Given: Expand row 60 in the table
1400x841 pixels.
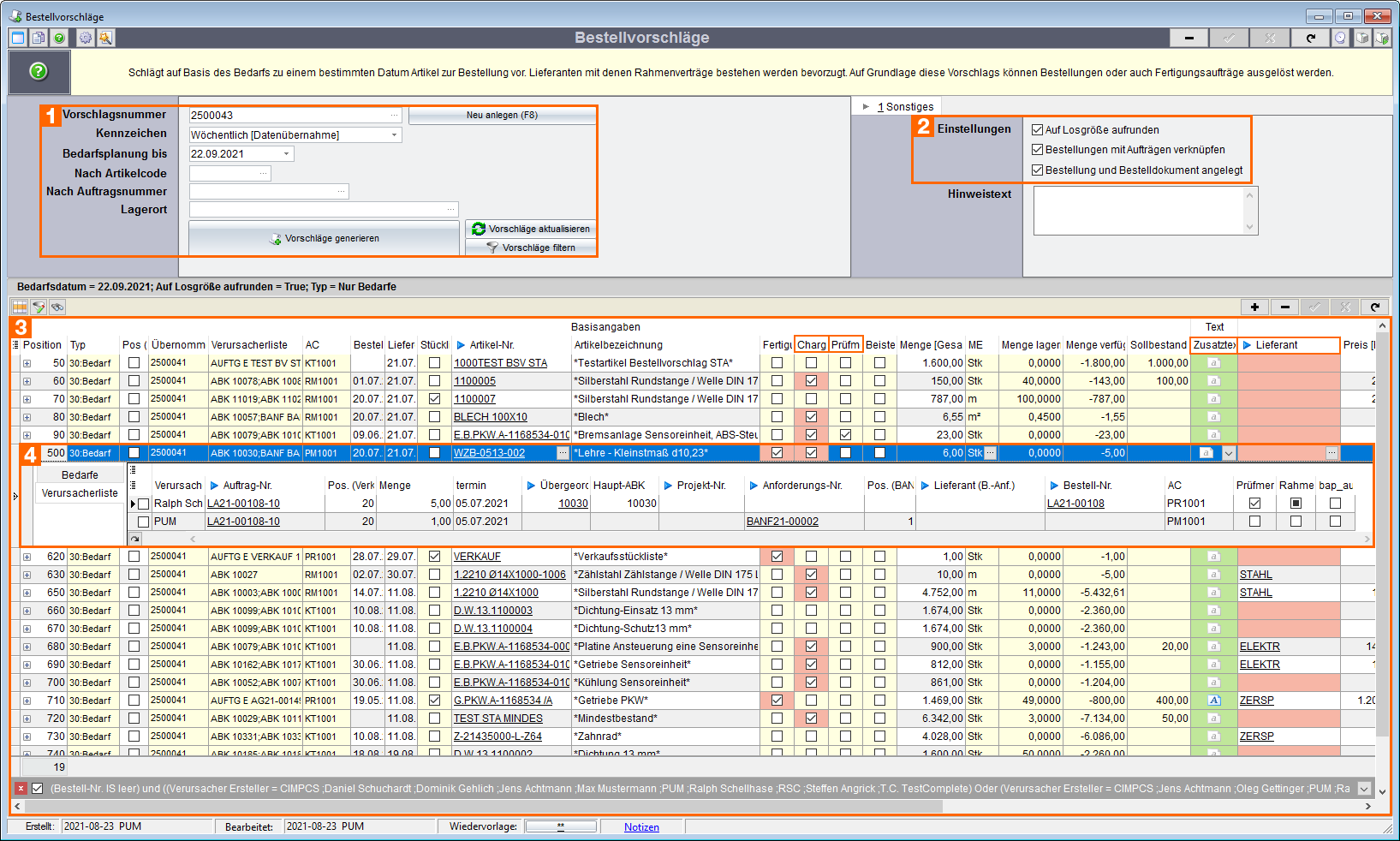Looking at the screenshot, I should (27, 381).
